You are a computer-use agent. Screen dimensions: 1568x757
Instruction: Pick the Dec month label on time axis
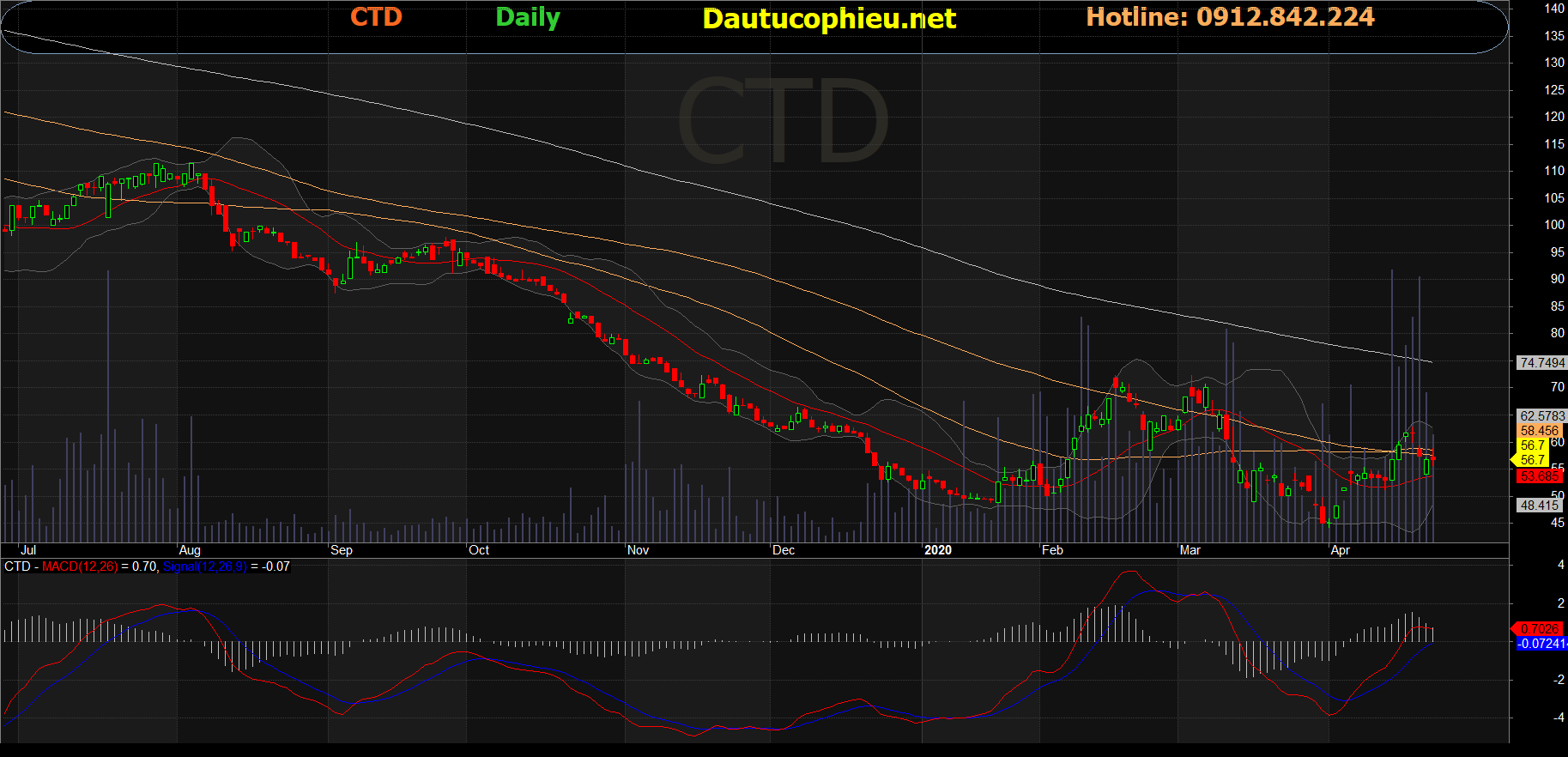click(784, 550)
